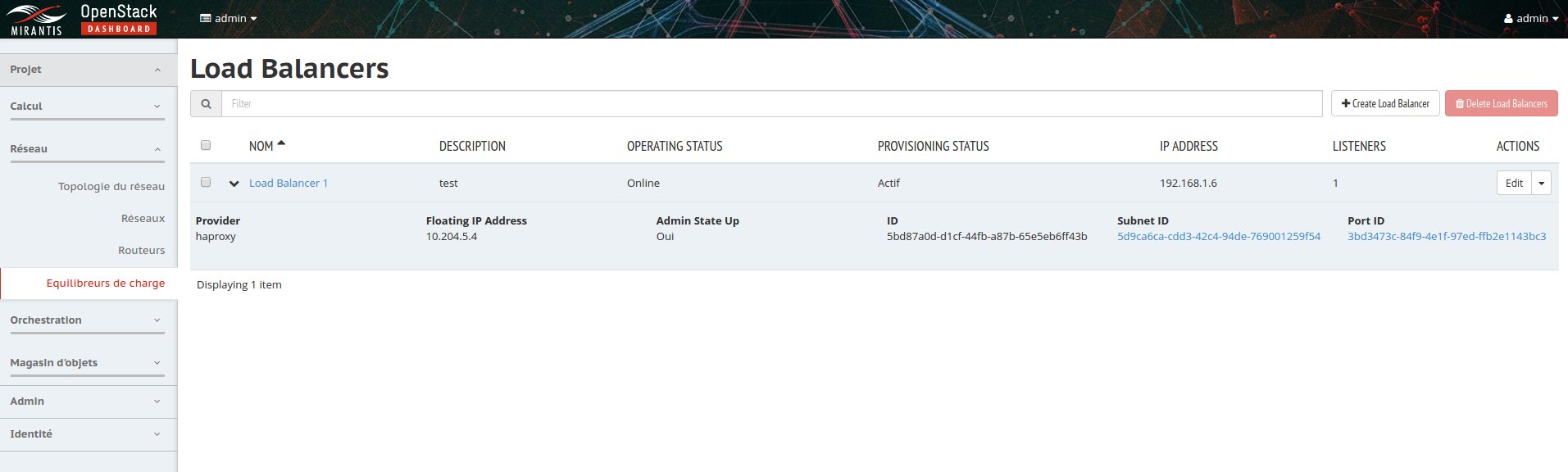The height and width of the screenshot is (472, 1568).
Task: Focus the Filter input field
Action: coord(771,104)
